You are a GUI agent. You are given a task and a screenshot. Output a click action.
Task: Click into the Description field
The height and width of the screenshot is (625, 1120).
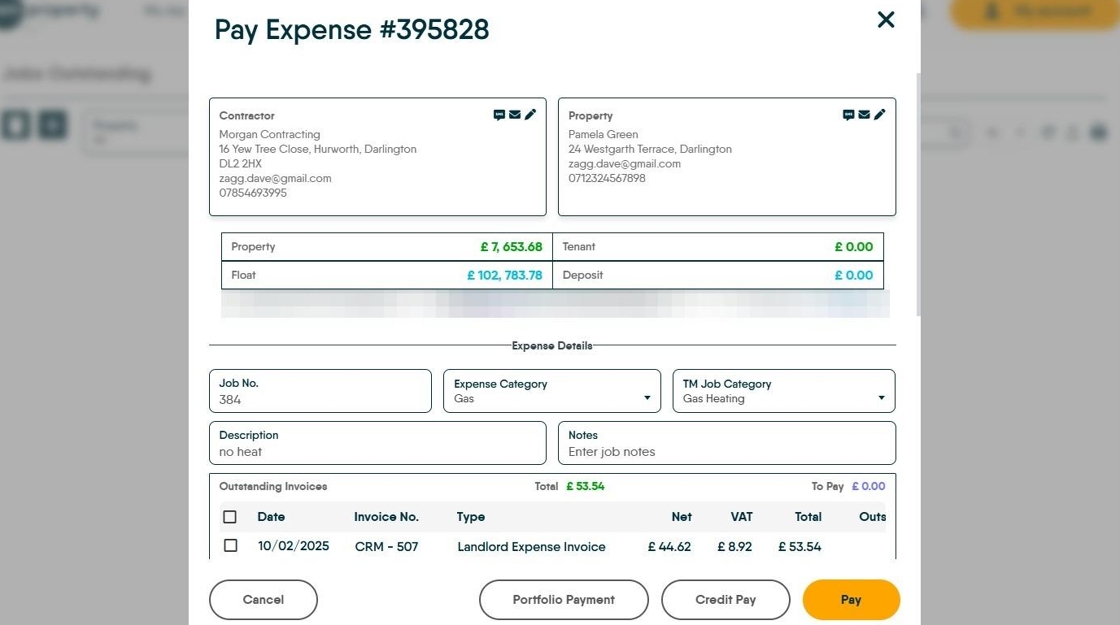tap(377, 451)
